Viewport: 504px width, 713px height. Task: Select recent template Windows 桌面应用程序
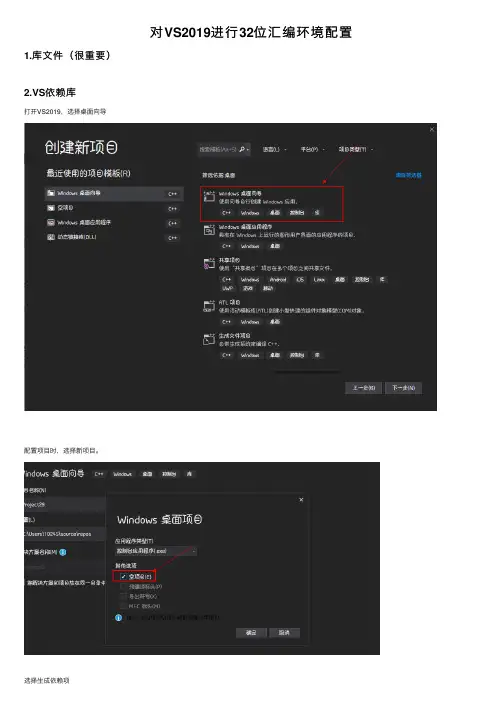pos(114,223)
